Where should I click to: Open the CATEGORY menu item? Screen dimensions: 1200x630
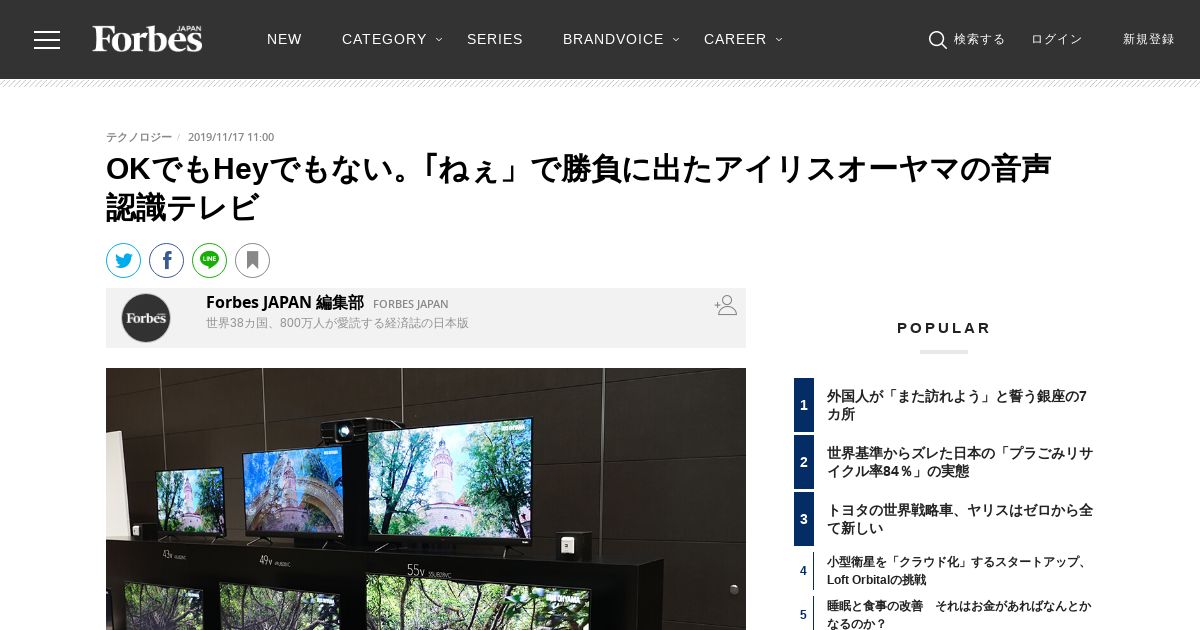[x=384, y=39]
